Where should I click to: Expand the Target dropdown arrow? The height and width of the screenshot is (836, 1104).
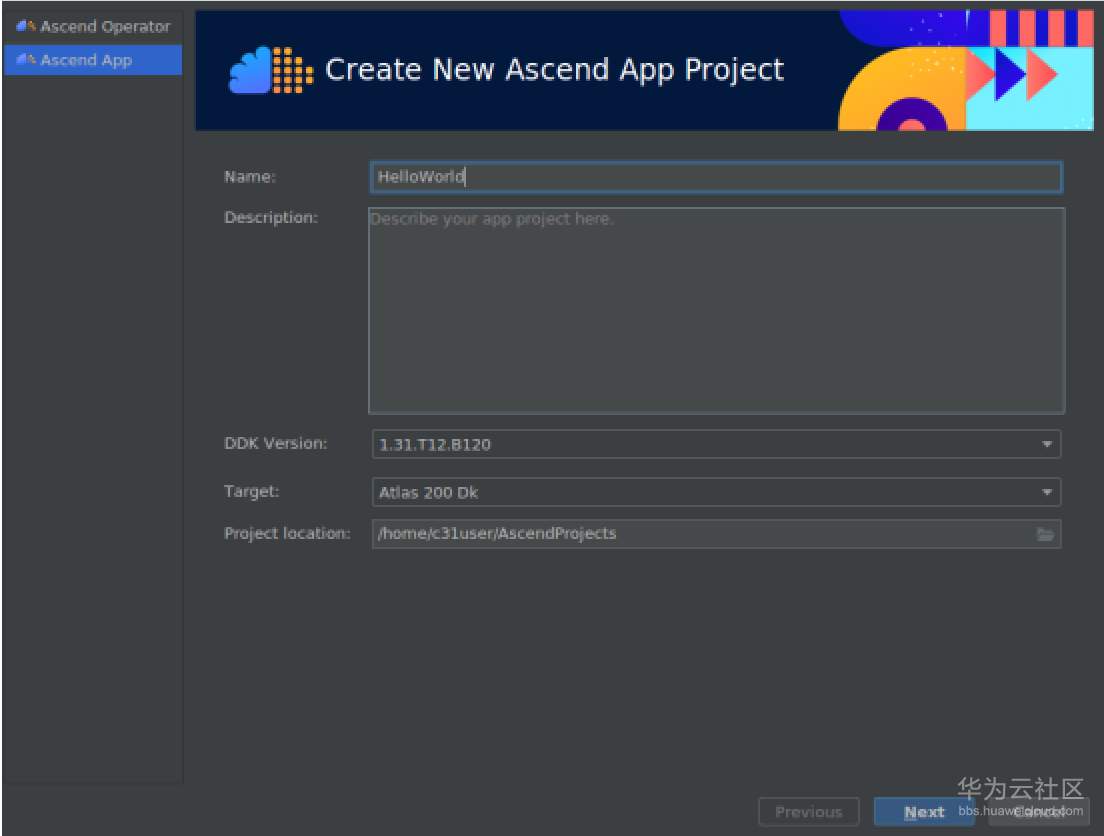pos(1046,492)
